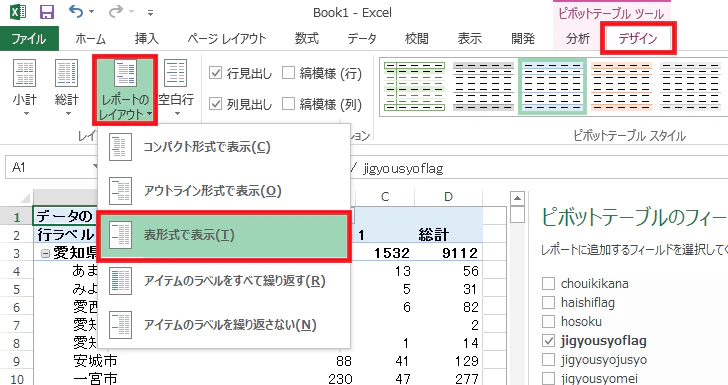Viewport: 728px width, 385px height.
Task: Click the cell with value 277
Action: 466,378
